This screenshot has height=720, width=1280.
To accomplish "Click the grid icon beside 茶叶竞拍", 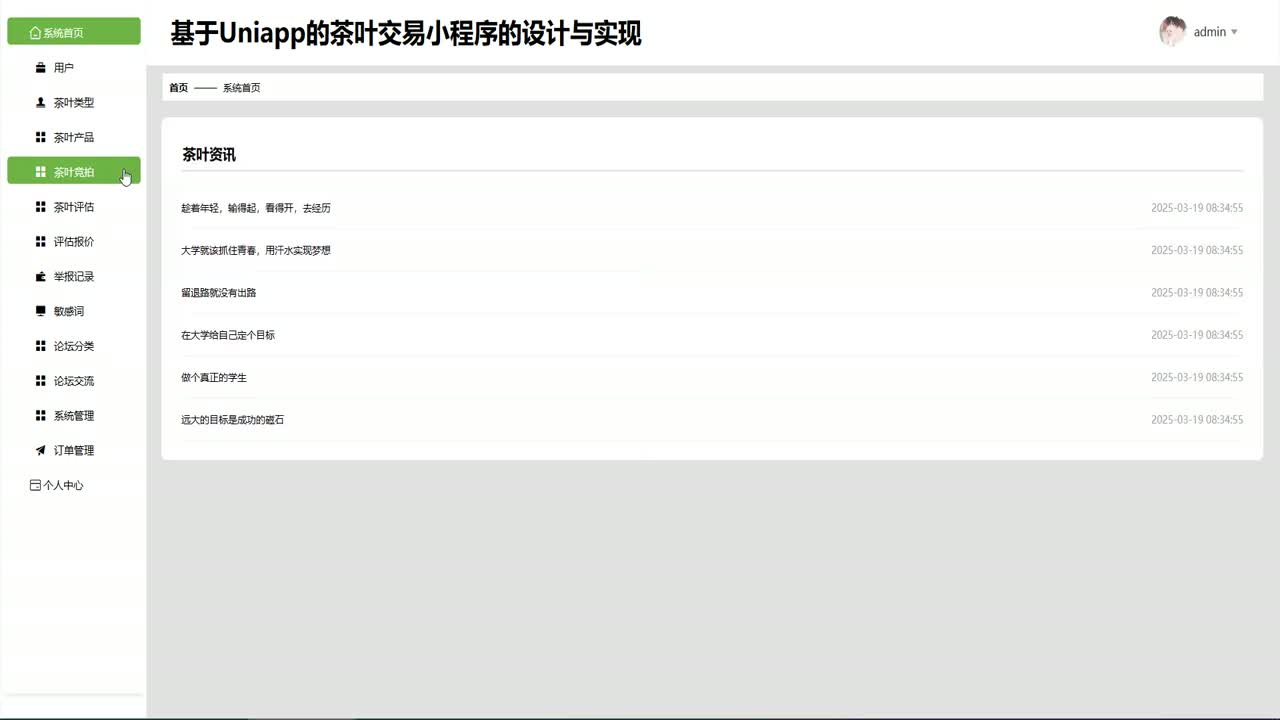I will pyautogui.click(x=40, y=172).
